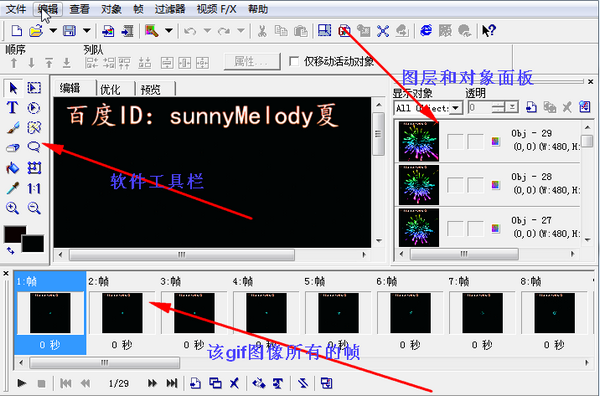Viewport: 600px width, 396px height.
Task: Click the New file icon
Action: [17, 31]
